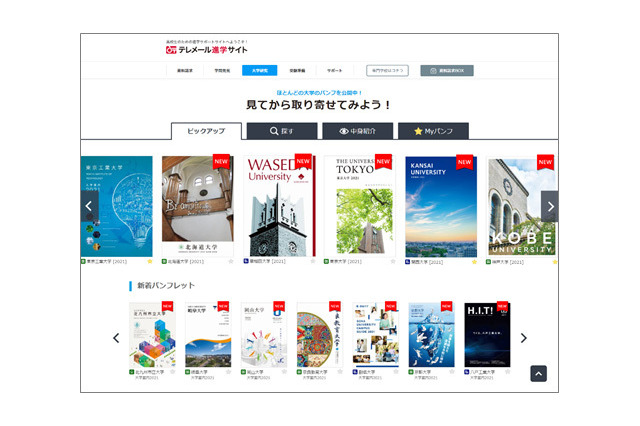The height and width of the screenshot is (426, 640).
Task: Go to next 新着パンフレット with right chevron
Action: point(524,338)
